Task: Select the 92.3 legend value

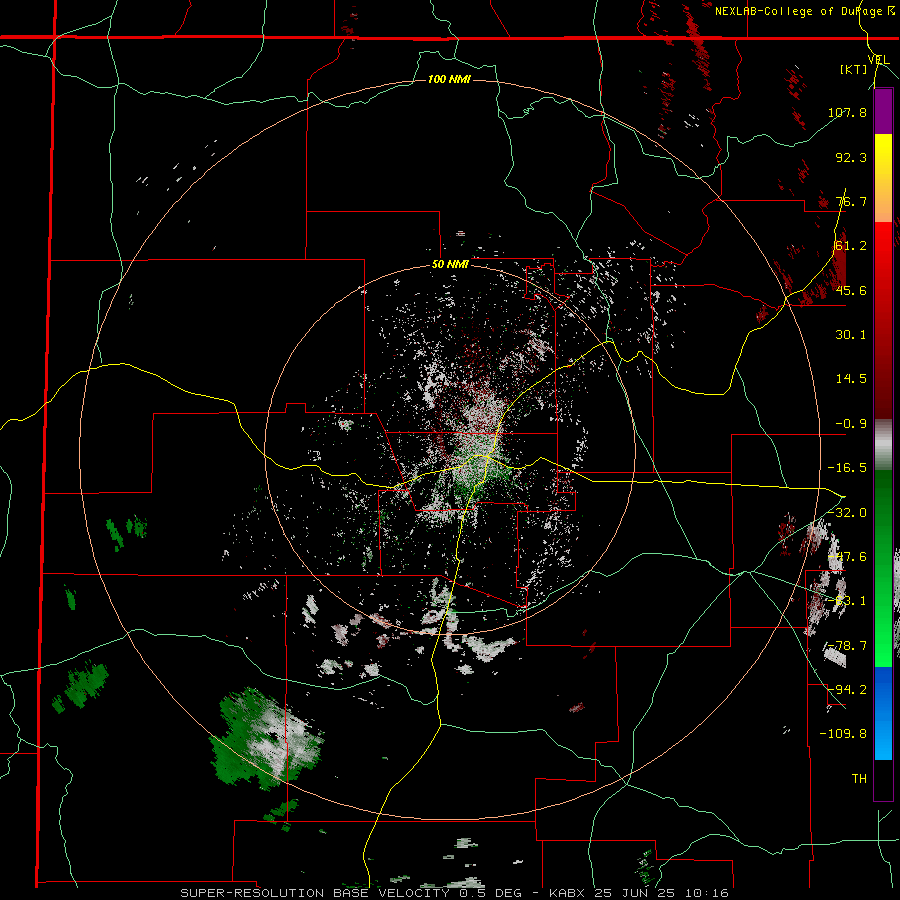Action: click(851, 157)
